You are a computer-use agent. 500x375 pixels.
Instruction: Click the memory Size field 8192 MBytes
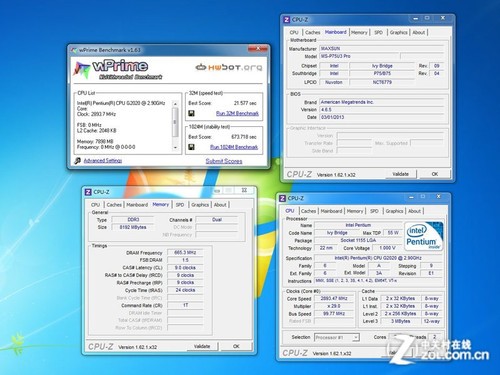click(x=133, y=227)
